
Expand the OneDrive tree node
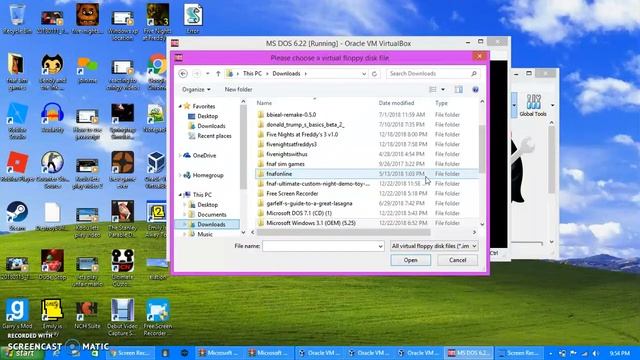point(180,156)
